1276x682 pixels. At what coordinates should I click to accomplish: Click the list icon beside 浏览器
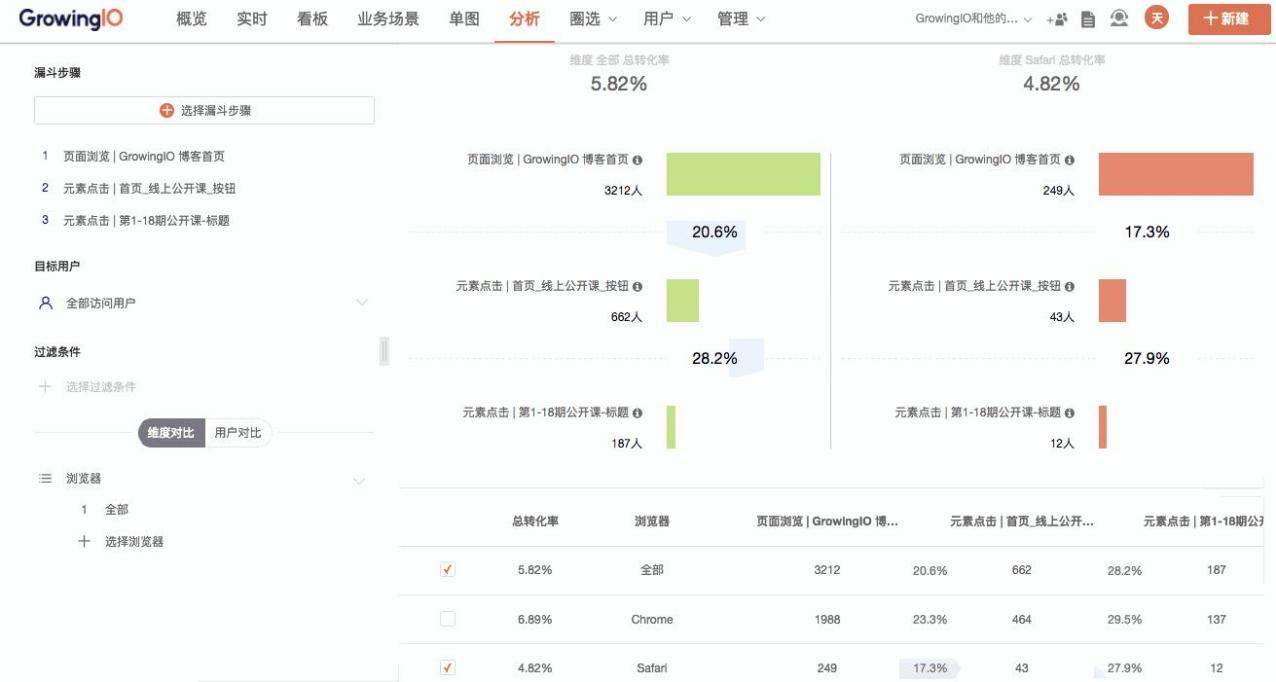pos(45,478)
